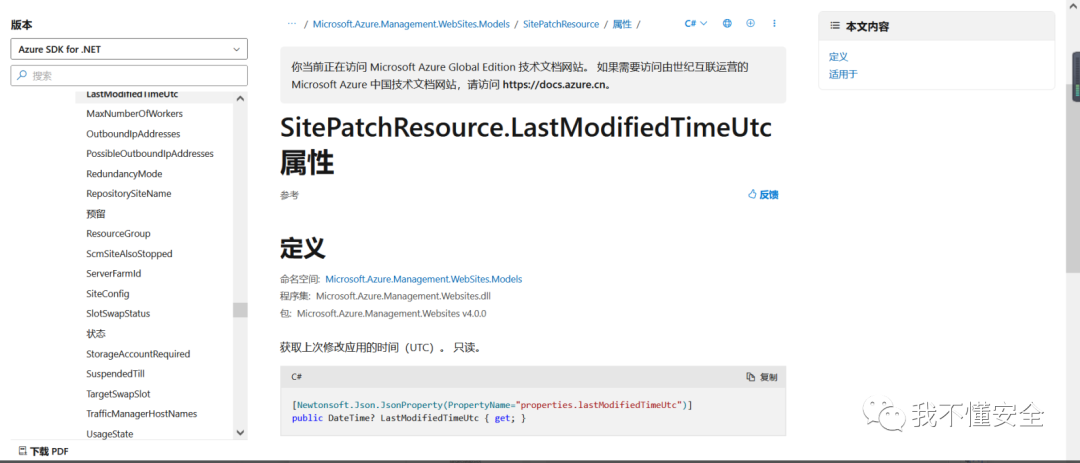Open ResourceGroup in the sidebar
Image resolution: width=1080 pixels, height=463 pixels.
tap(118, 234)
